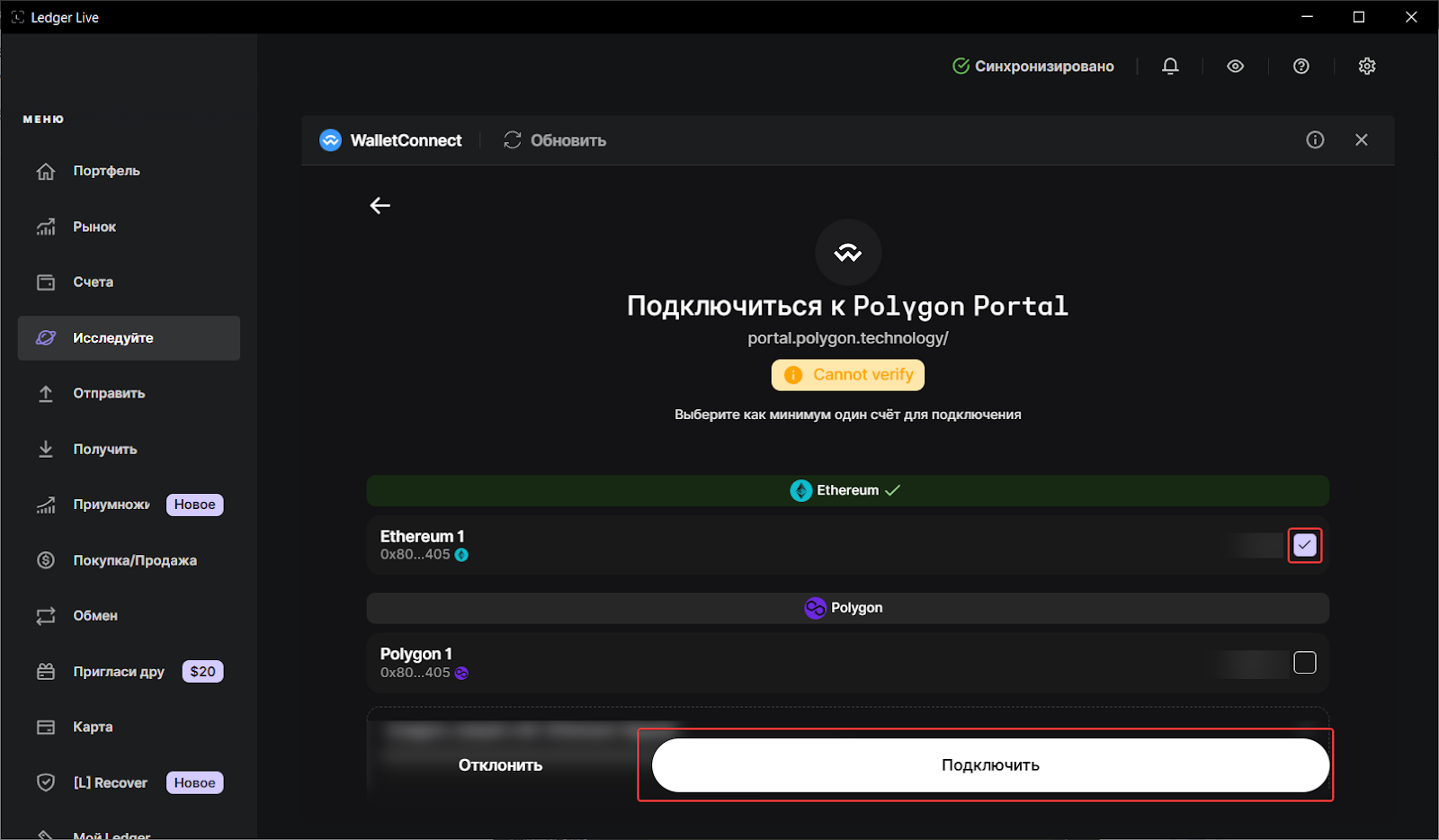Viewport: 1439px width, 840px height.
Task: Open [L] Recover in the sidebar menu
Action: (129, 782)
